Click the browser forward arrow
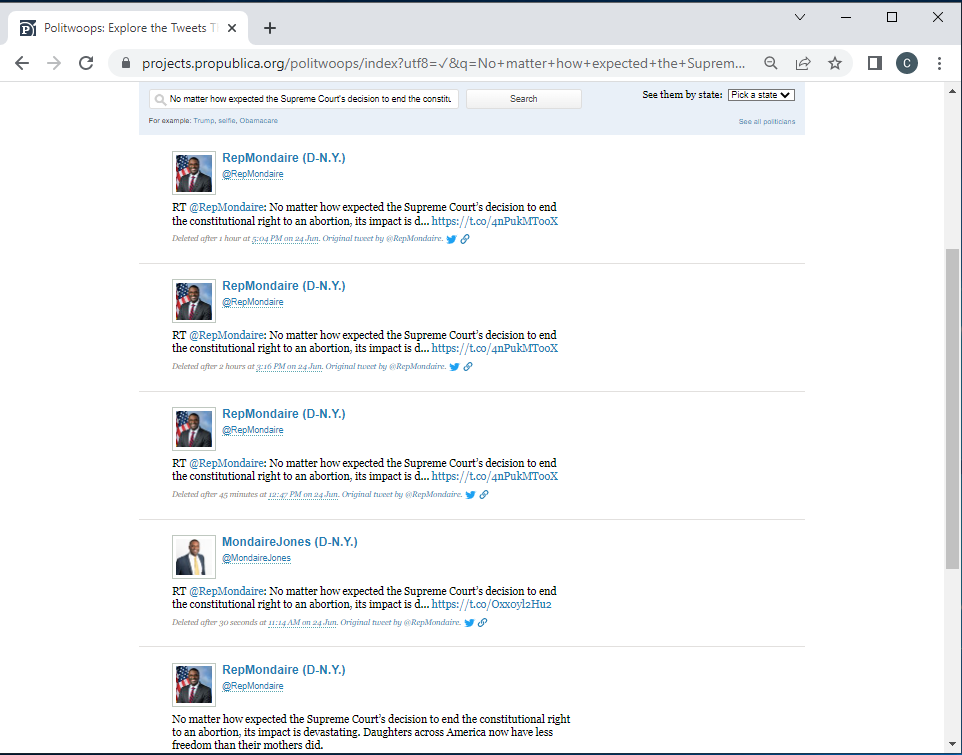 pos(54,63)
